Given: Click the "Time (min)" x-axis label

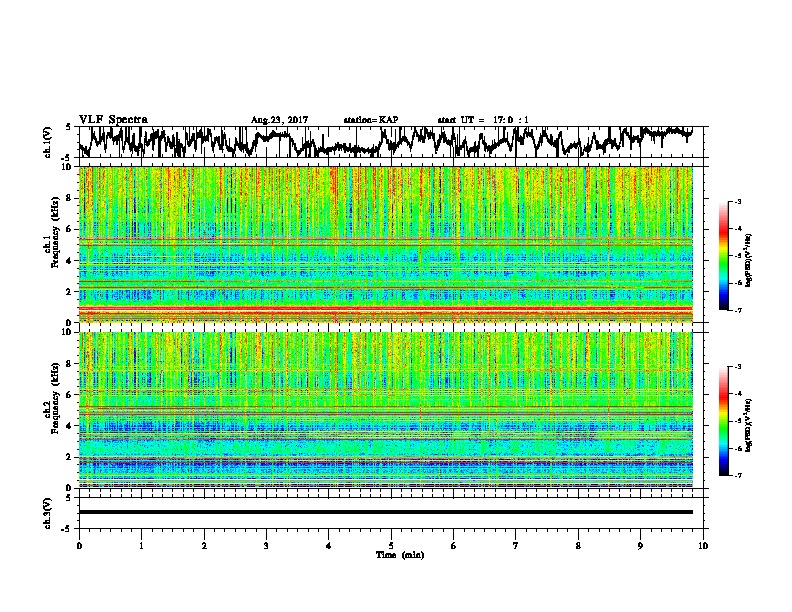Looking at the screenshot, I should 400,555.
